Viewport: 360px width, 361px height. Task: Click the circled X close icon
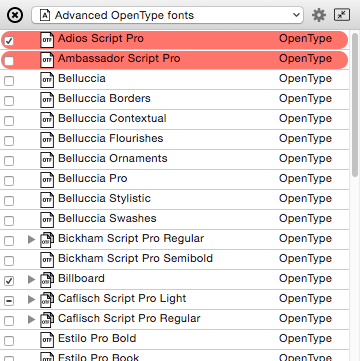click(15, 15)
